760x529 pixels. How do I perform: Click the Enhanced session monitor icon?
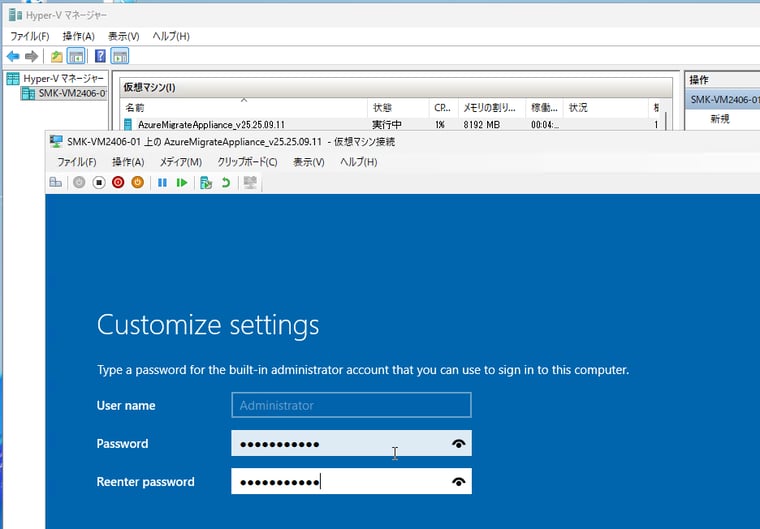click(x=250, y=183)
